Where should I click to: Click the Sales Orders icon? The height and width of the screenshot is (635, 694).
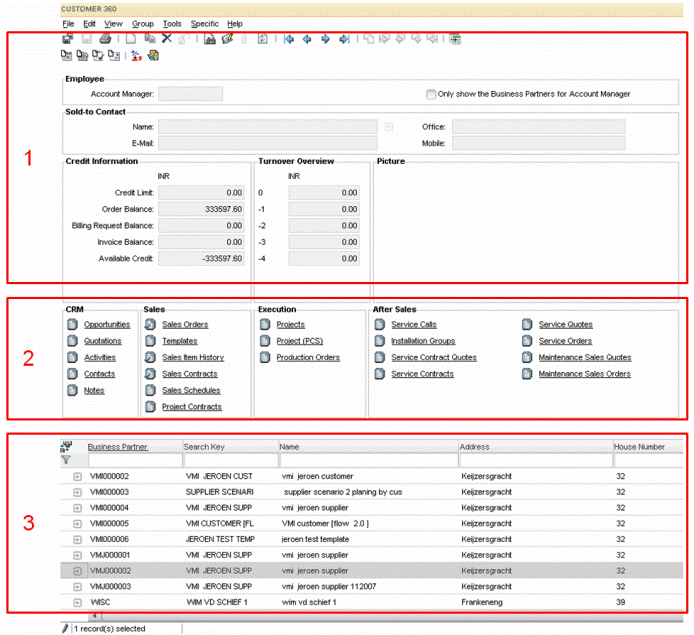coord(150,325)
